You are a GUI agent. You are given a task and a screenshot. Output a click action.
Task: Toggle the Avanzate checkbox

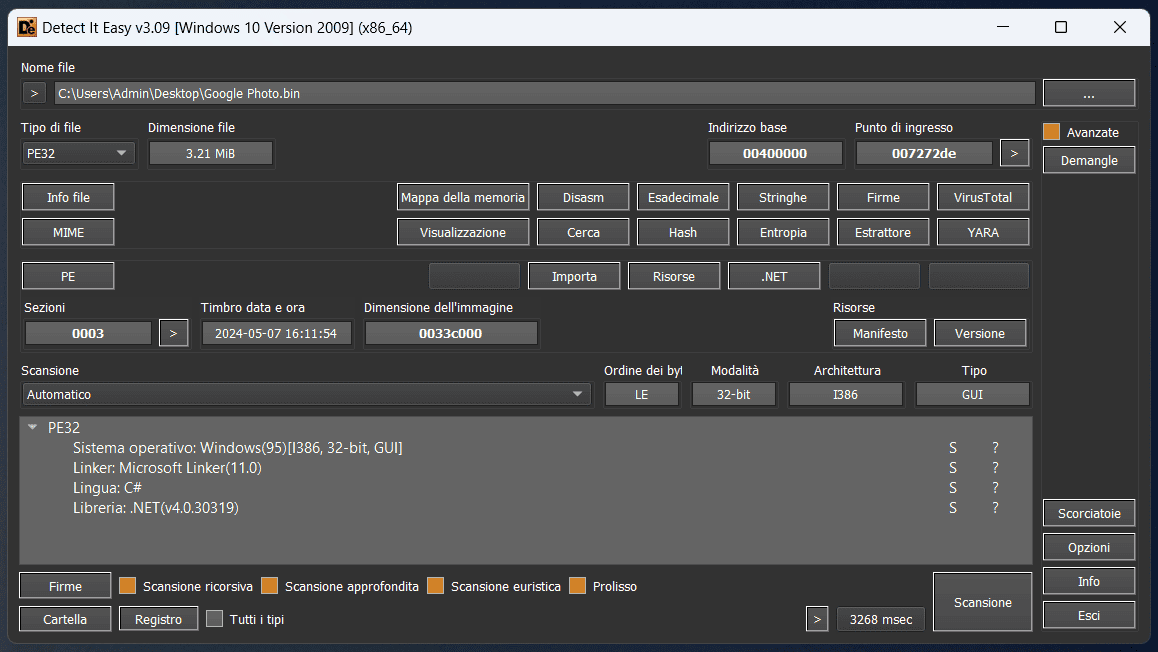(x=1051, y=132)
